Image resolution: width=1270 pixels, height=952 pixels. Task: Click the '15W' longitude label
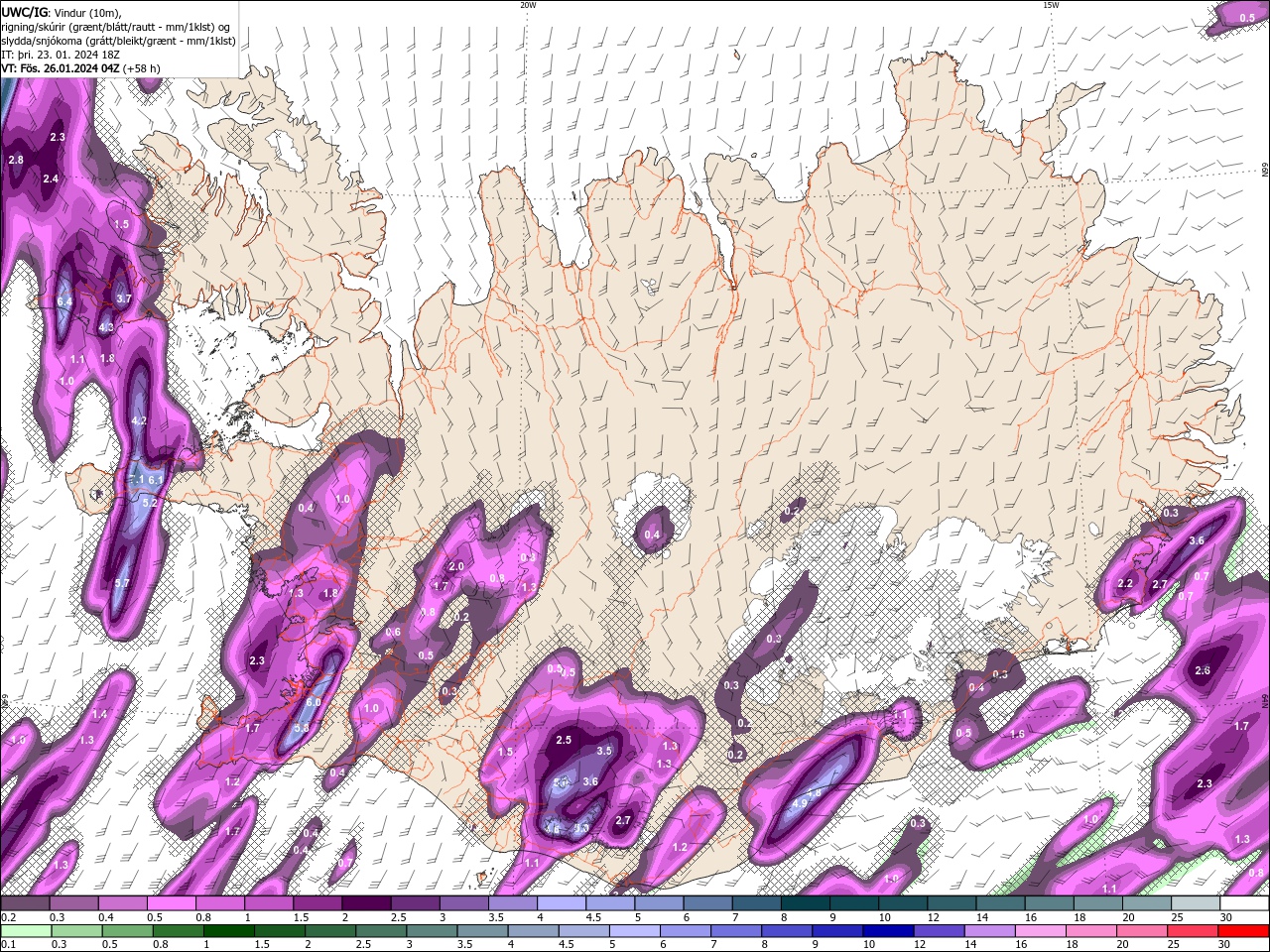(x=1051, y=5)
